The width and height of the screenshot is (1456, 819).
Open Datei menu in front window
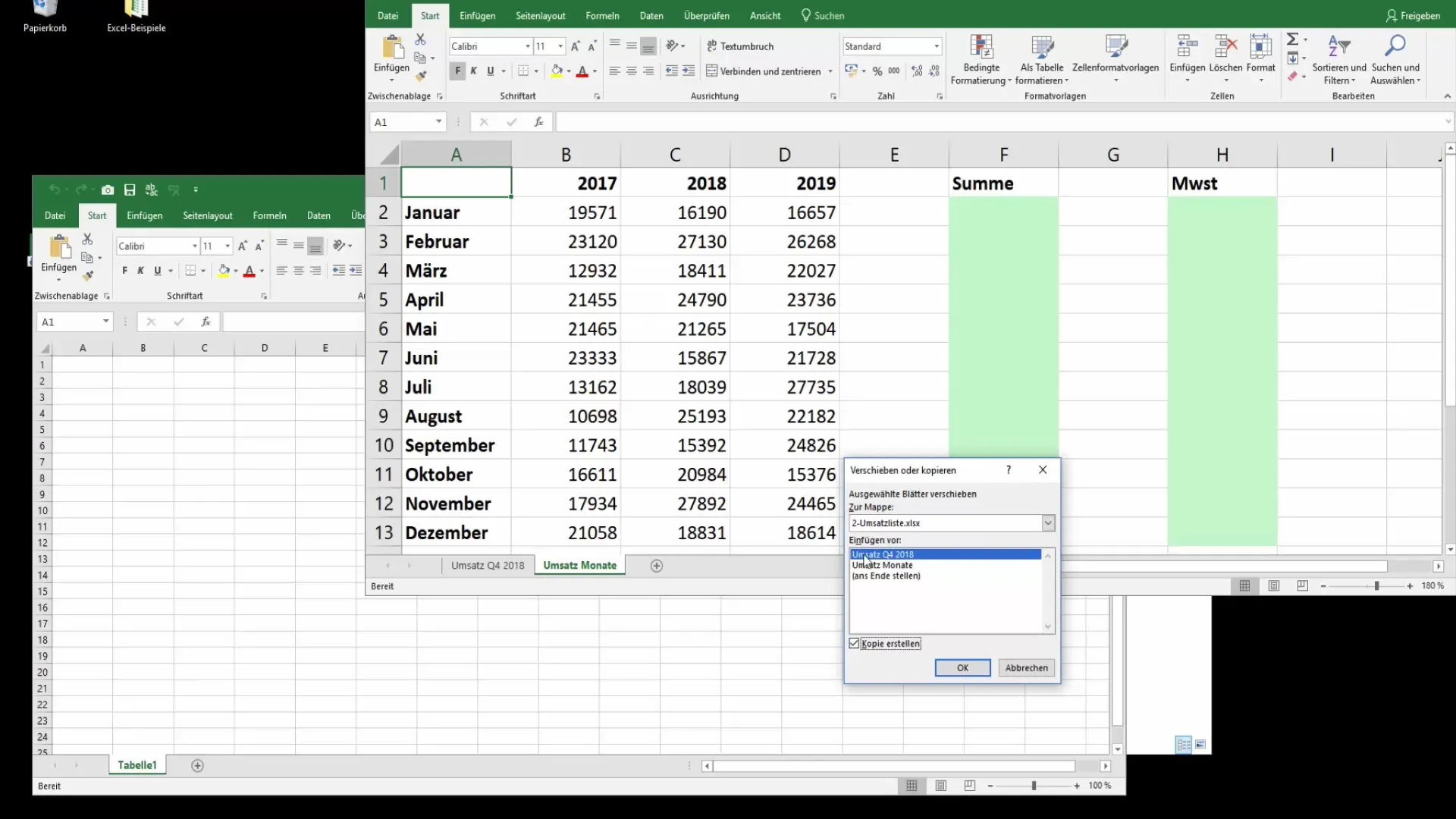pos(388,15)
